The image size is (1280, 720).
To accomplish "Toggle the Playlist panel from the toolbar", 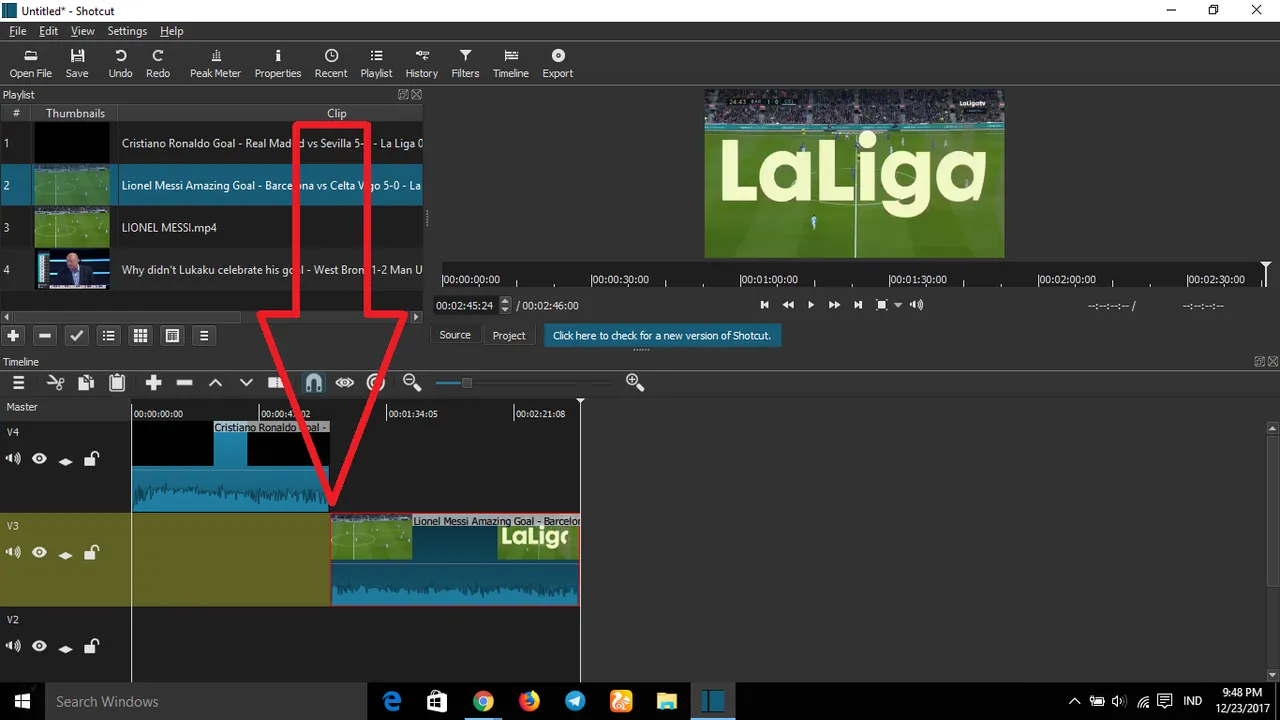I will tap(376, 64).
